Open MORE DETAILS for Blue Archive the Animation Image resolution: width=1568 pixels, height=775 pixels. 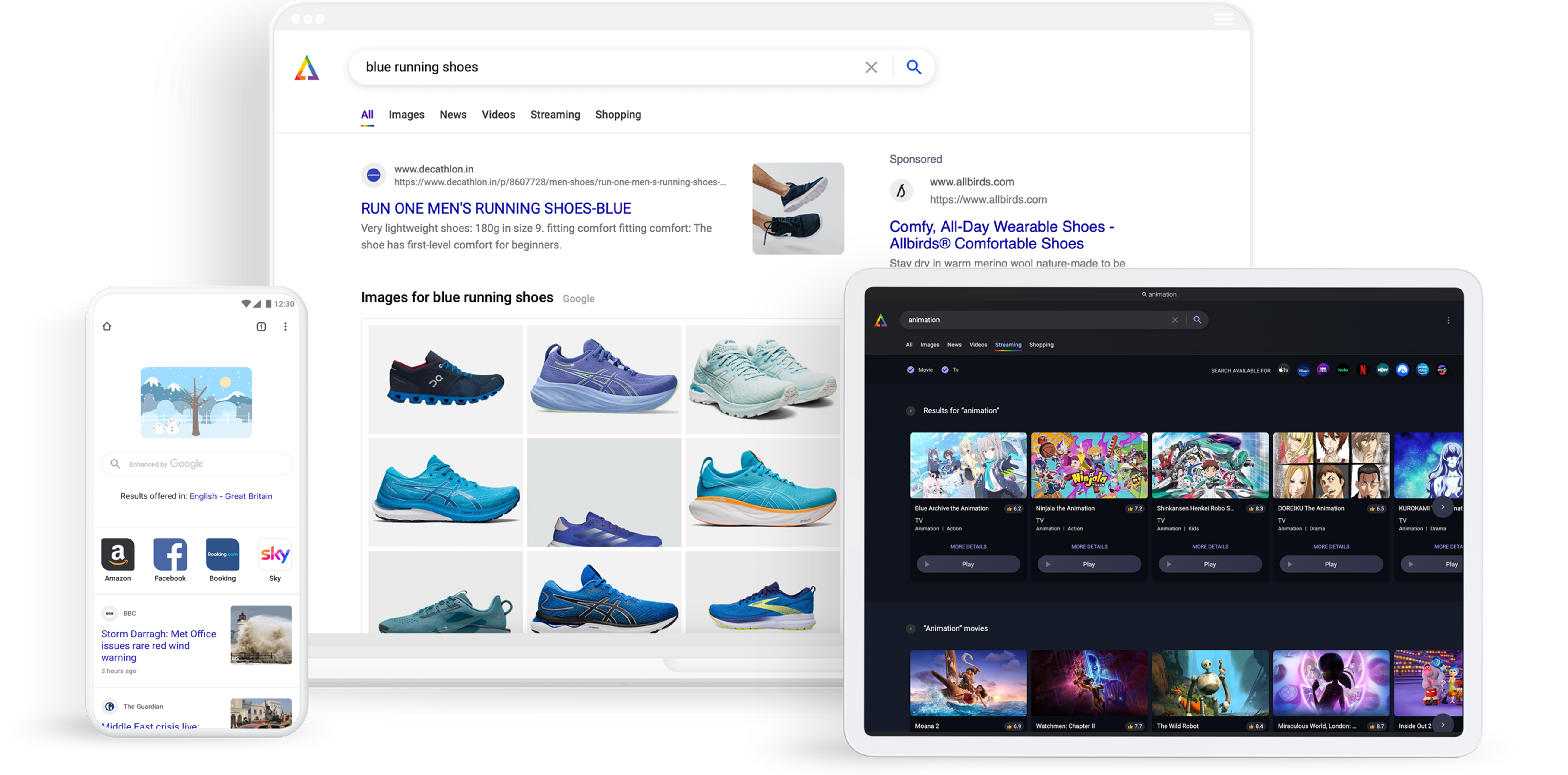coord(968,547)
